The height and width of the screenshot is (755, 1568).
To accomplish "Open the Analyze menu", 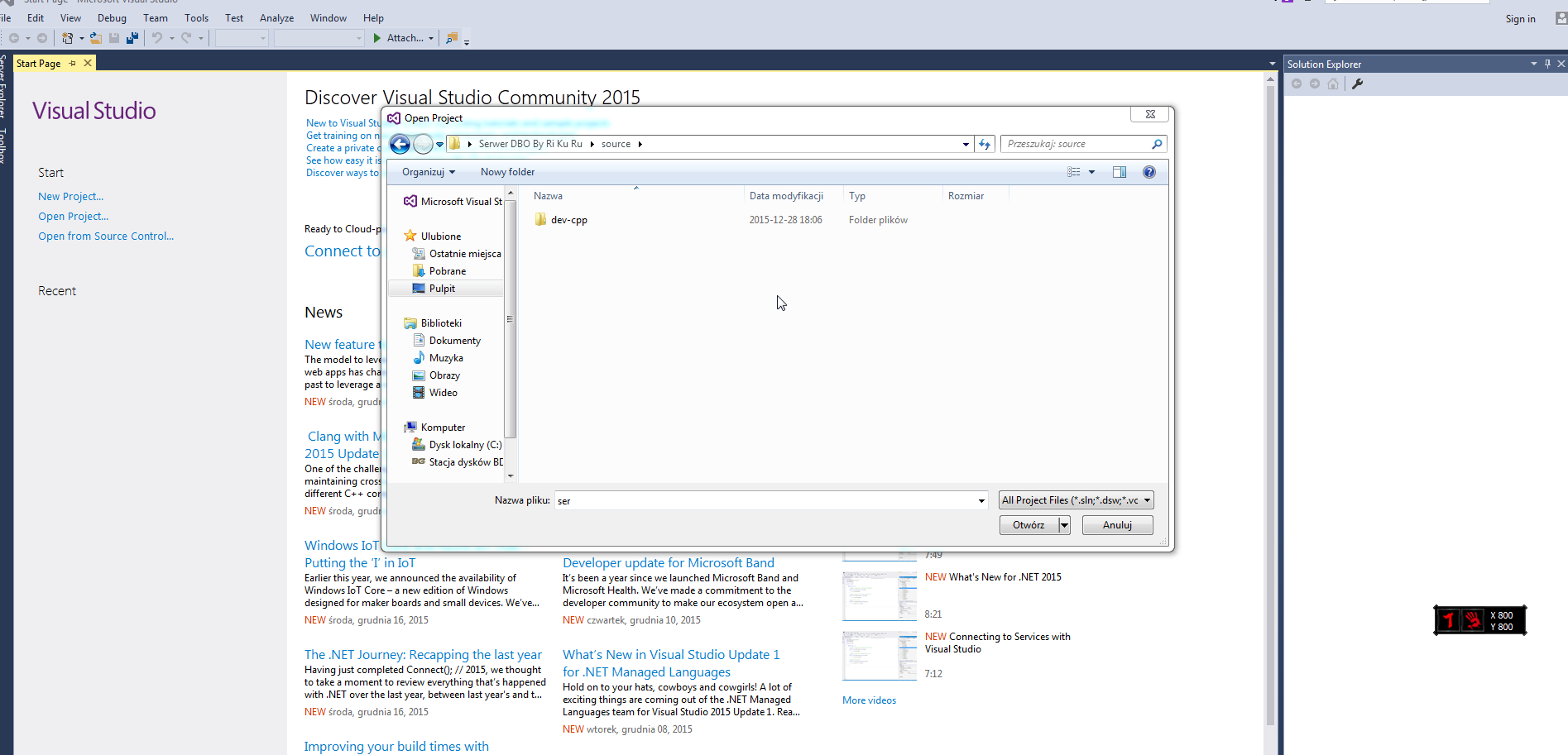I will pos(276,18).
